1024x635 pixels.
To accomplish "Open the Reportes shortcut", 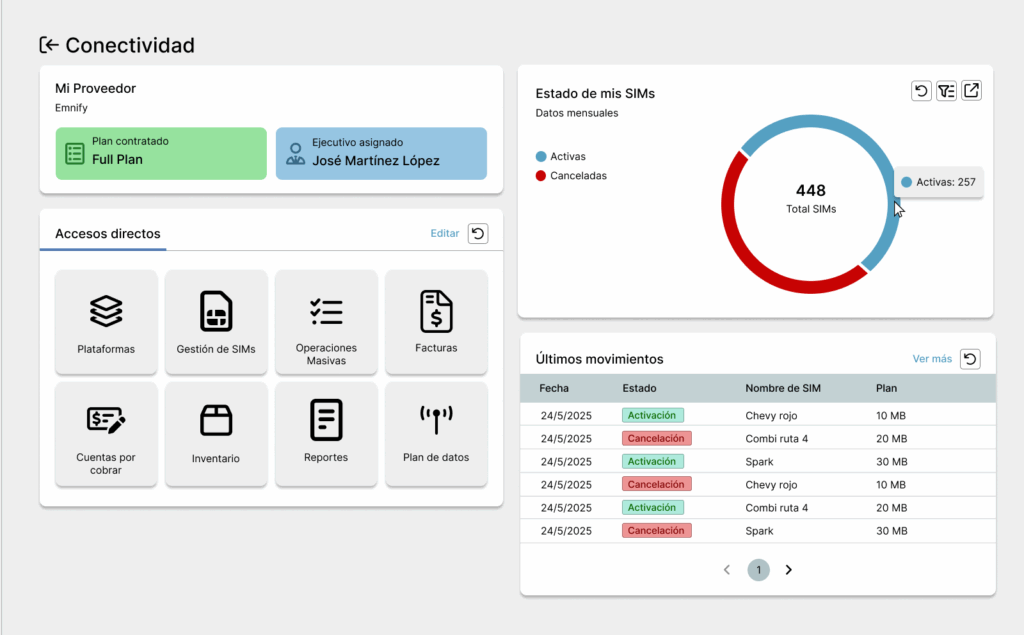I will pyautogui.click(x=326, y=433).
